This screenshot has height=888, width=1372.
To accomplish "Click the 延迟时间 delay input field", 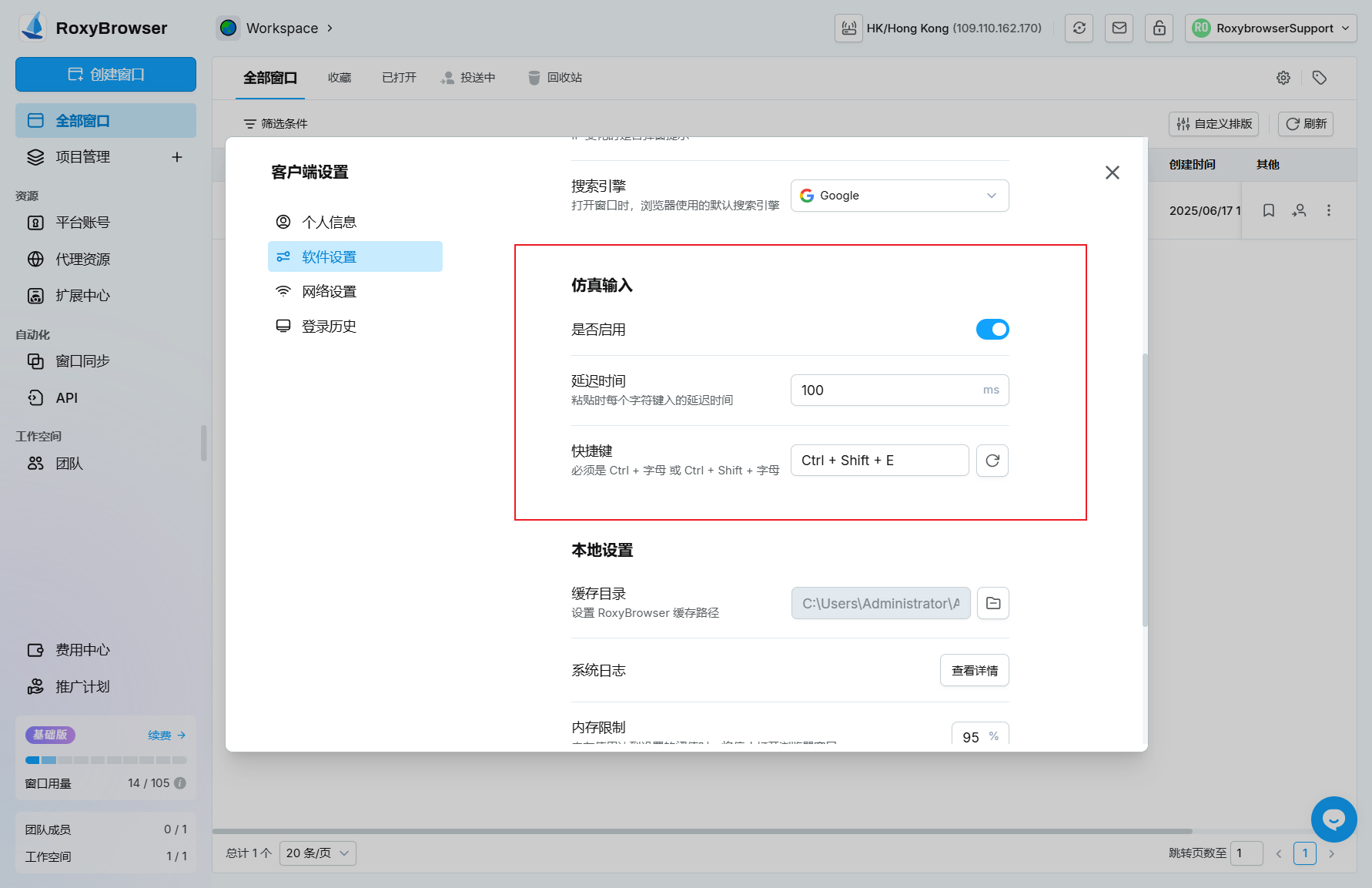I will [885, 390].
